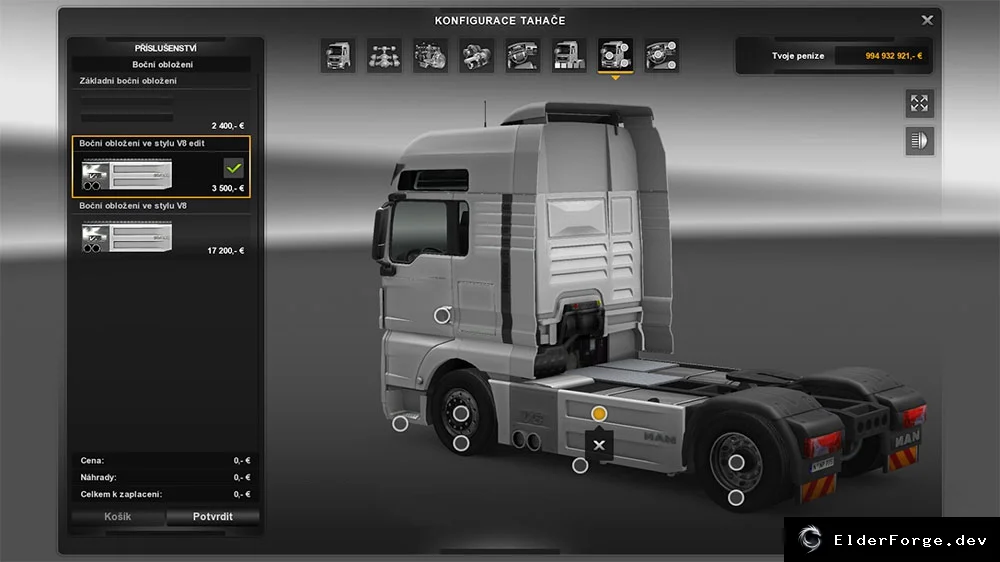This screenshot has height=562, width=1000.
Task: Select the front wheel hub accessory node
Action: [460, 413]
